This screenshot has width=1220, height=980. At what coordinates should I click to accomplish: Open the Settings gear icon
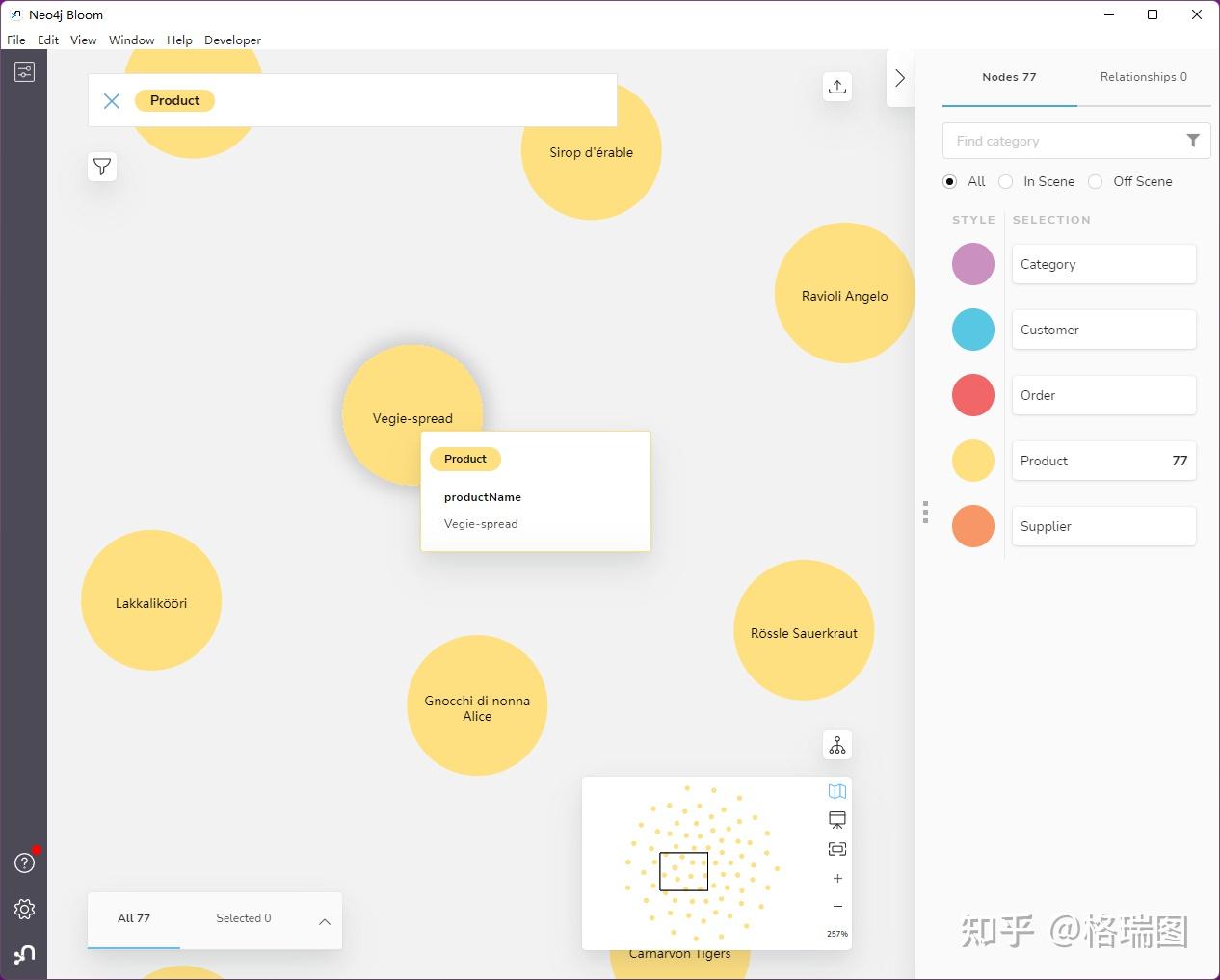coord(25,909)
